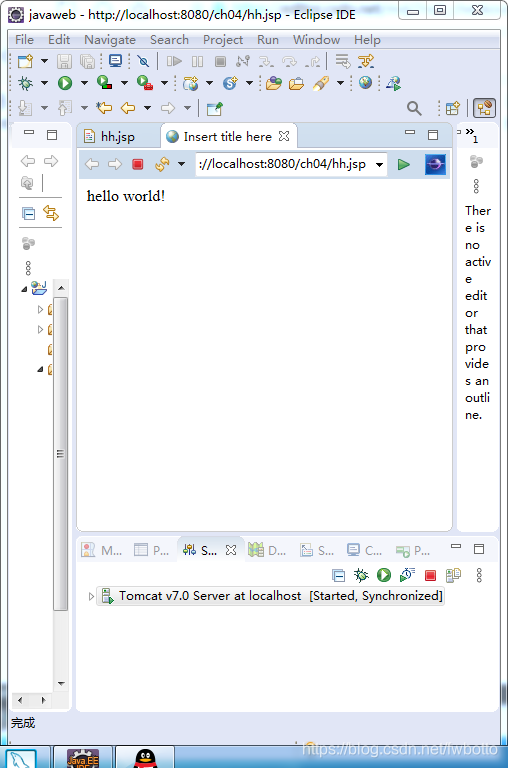Screen dimensions: 508x768
Task: Click the blue planet browser icon beside Go arrow
Action: pos(435,164)
